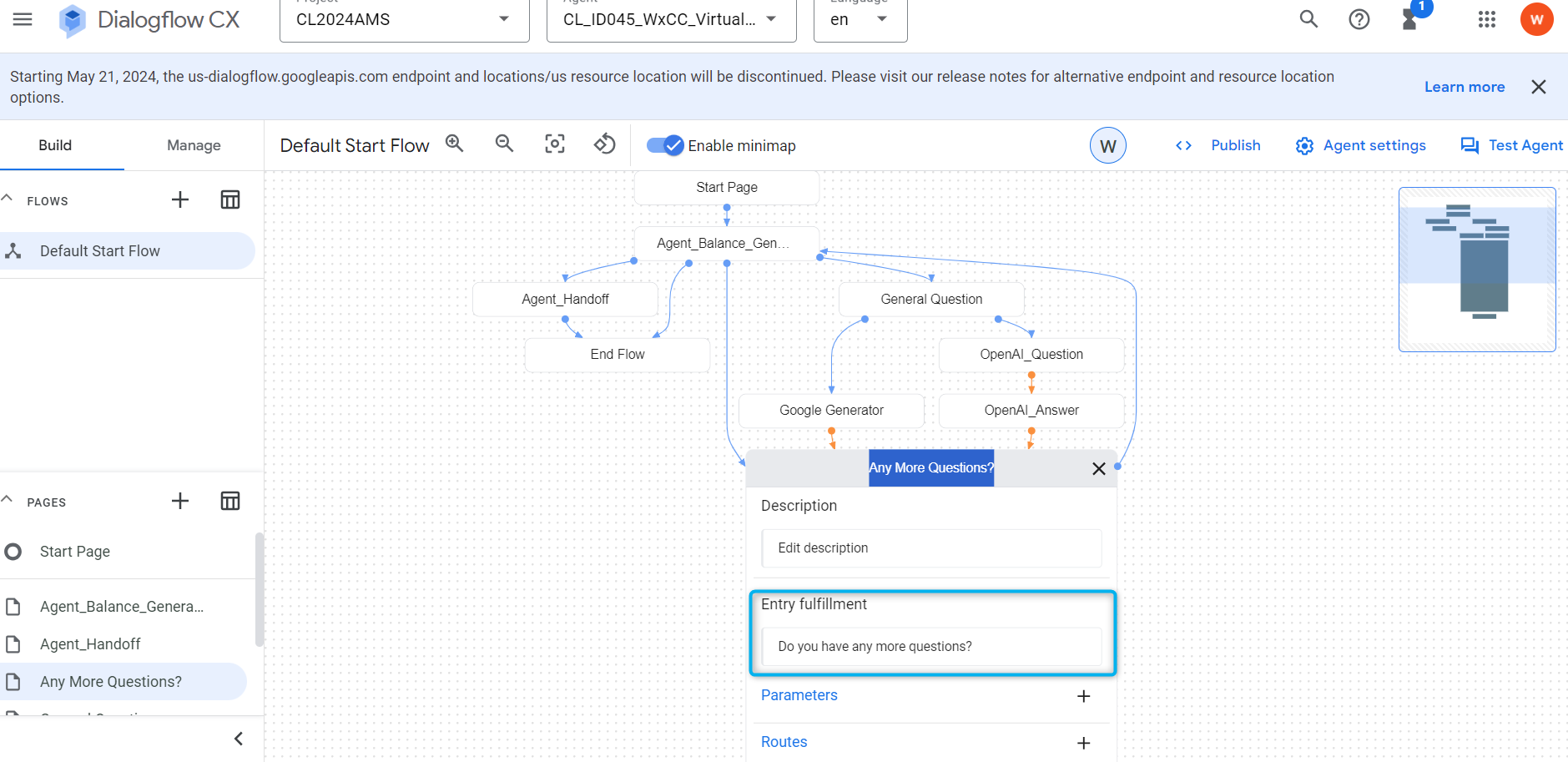Collapse the FLOWS section
This screenshot has width=1568, height=762.
(8, 199)
